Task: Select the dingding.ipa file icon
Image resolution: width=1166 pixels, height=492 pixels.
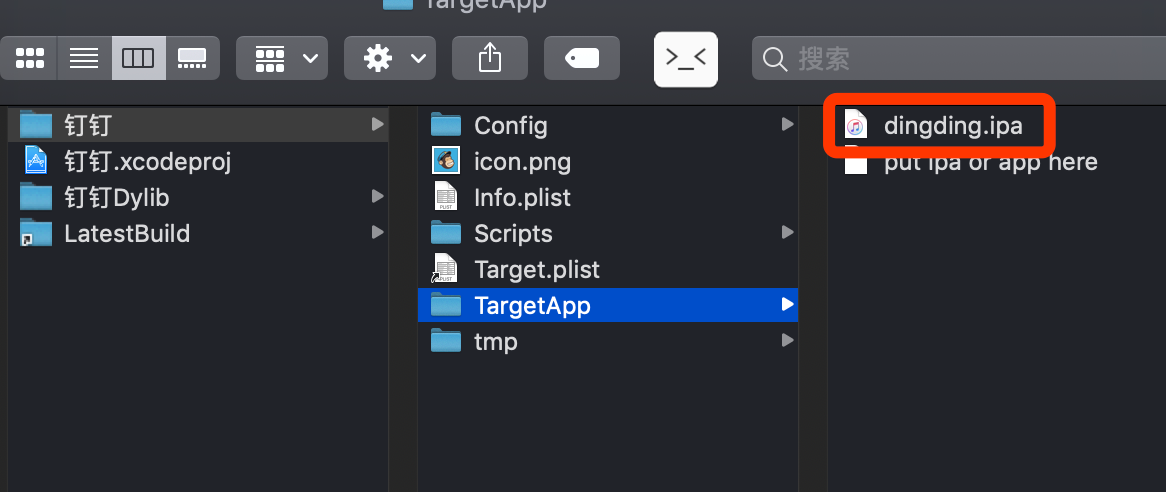Action: coord(856,126)
